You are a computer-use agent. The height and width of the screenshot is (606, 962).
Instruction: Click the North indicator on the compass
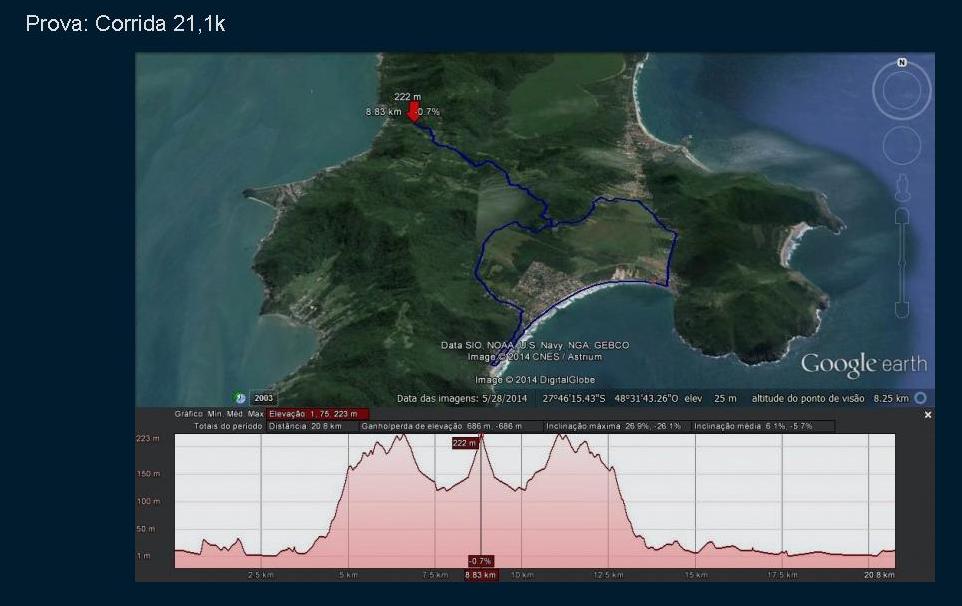coord(902,63)
